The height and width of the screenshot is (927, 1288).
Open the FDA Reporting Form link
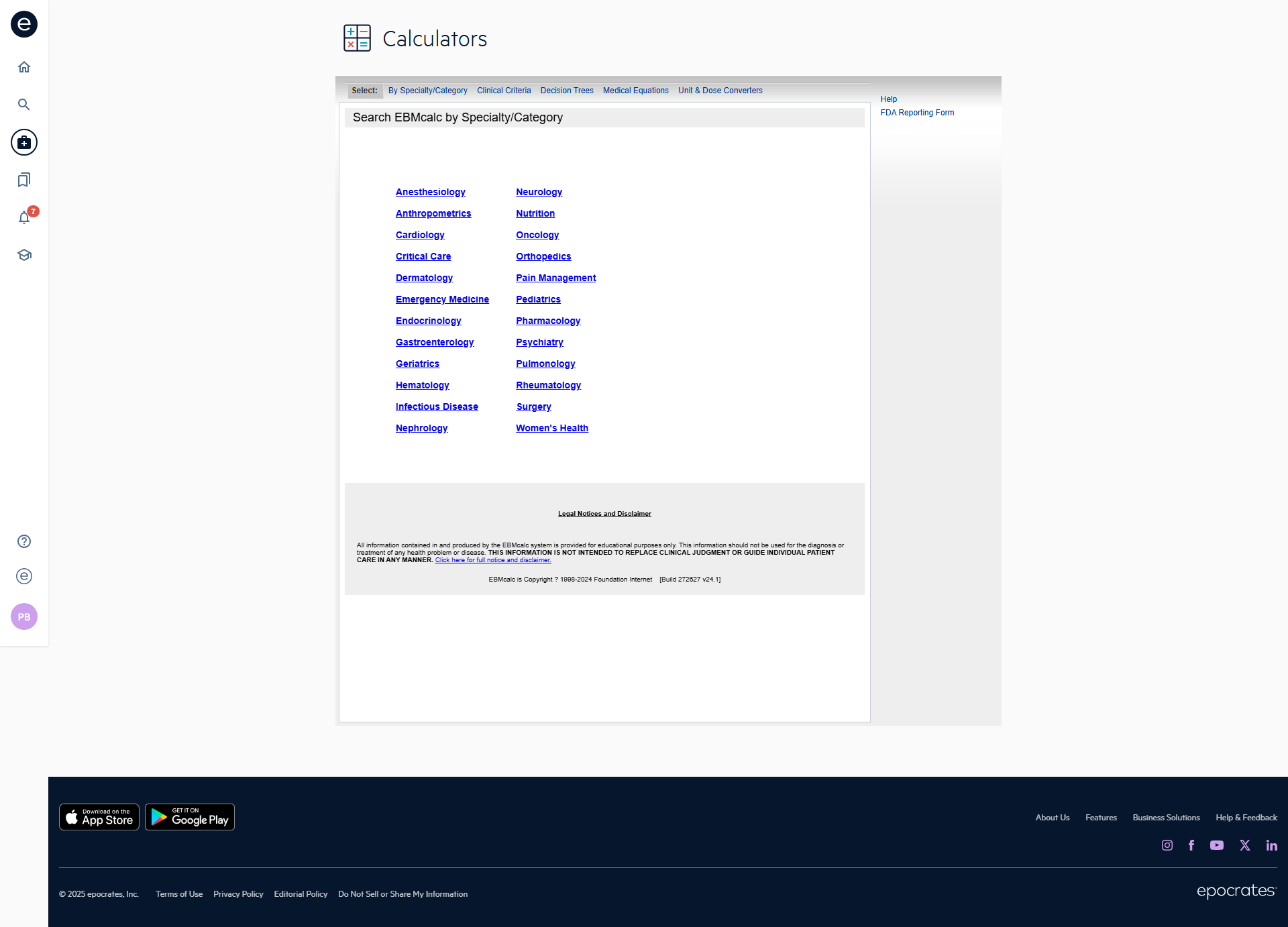coord(917,113)
